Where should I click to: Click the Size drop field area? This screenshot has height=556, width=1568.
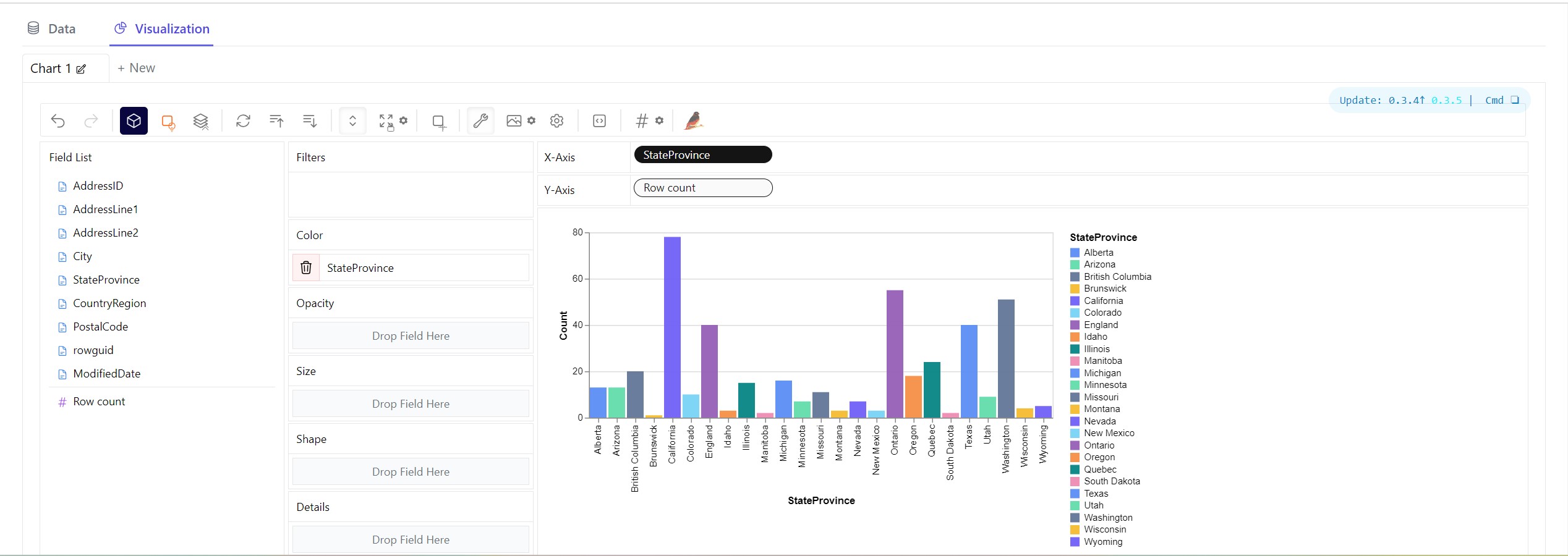coord(411,403)
